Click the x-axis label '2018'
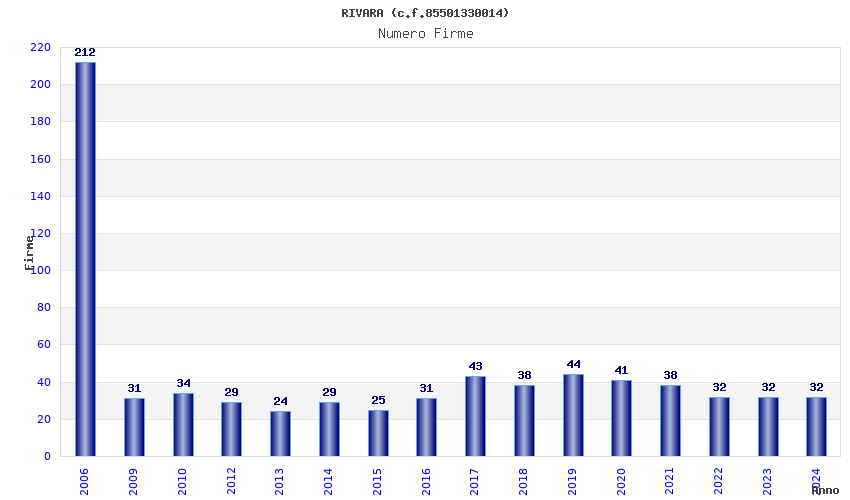Viewport: 850px width, 500px height. 523,482
